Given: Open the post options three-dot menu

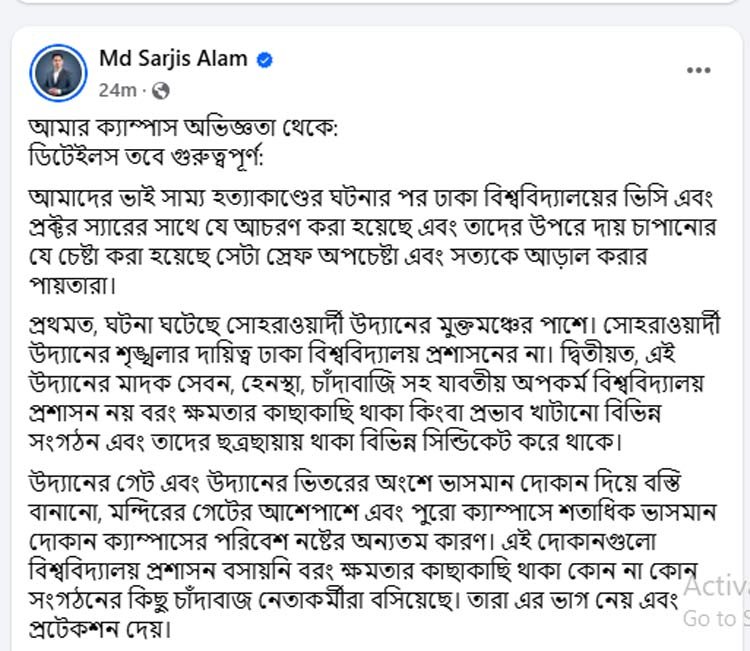Looking at the screenshot, I should 698,70.
